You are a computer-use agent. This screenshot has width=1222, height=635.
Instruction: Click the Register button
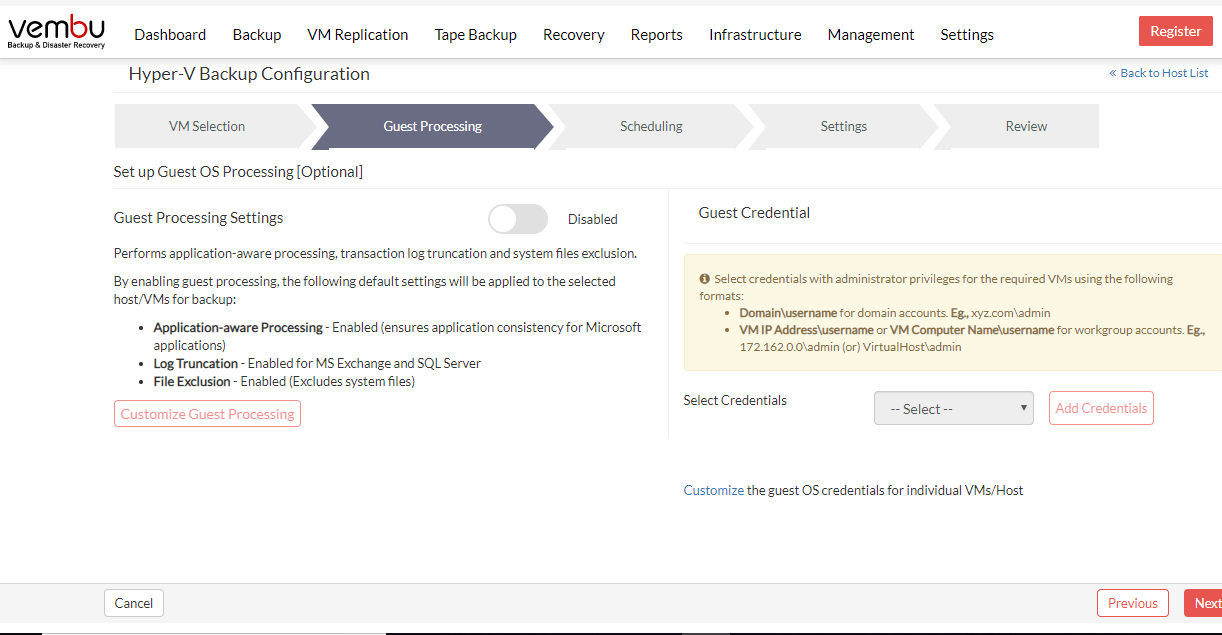1176,31
